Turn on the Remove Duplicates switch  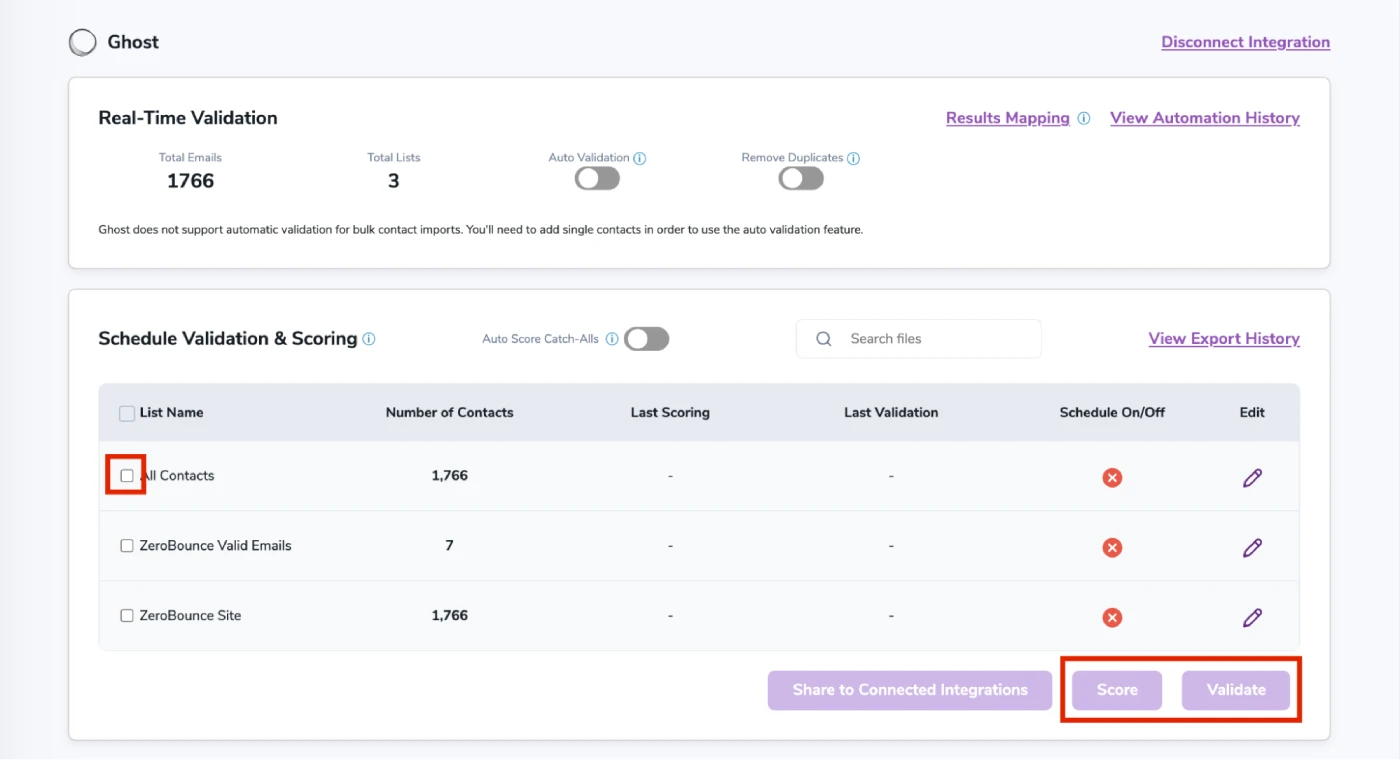click(x=800, y=177)
